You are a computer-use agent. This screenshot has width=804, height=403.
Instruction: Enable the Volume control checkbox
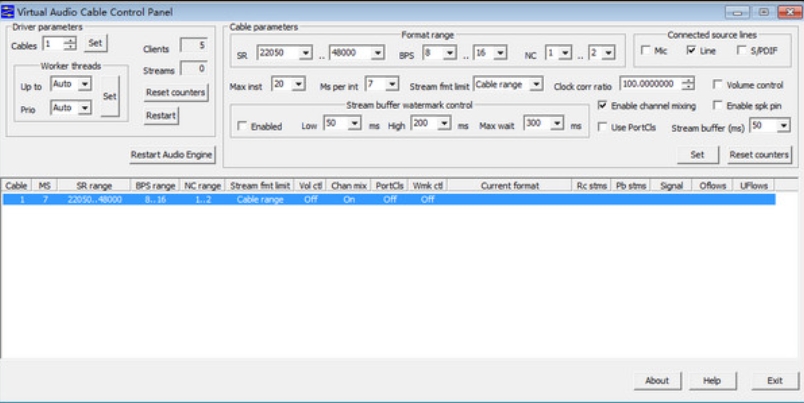click(718, 85)
